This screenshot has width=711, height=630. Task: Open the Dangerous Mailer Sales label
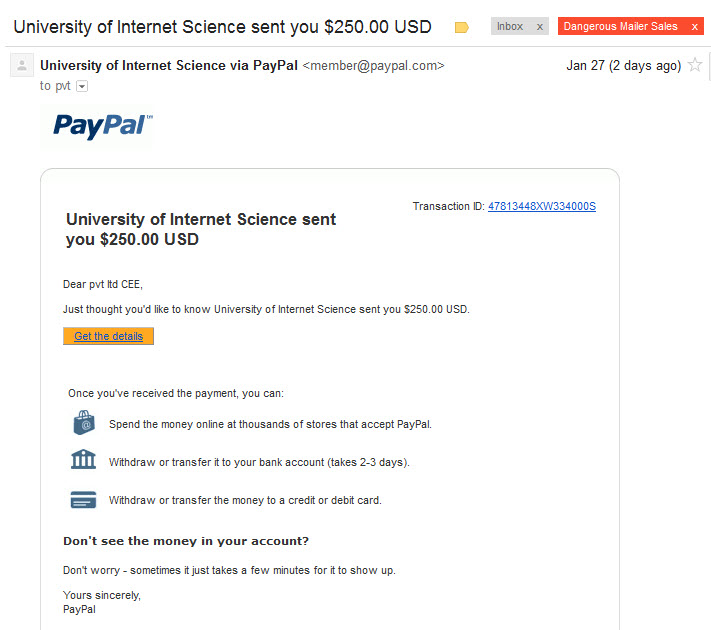tap(620, 26)
